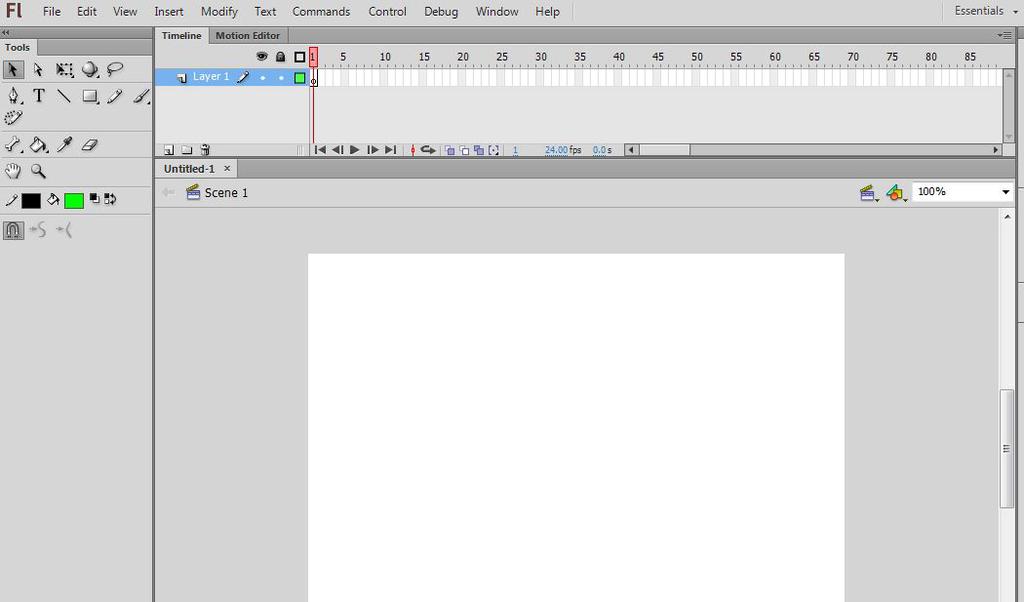Select the Rectangle tool
The height and width of the screenshot is (602, 1024).
[90, 97]
